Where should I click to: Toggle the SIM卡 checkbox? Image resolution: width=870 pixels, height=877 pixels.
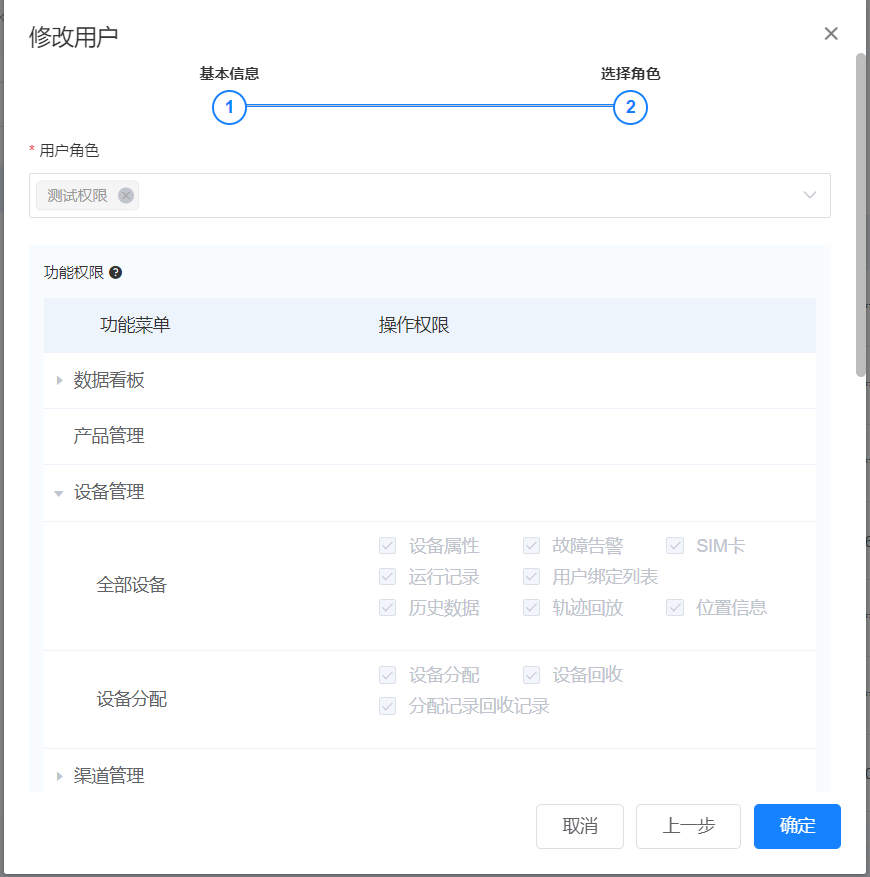coord(675,546)
